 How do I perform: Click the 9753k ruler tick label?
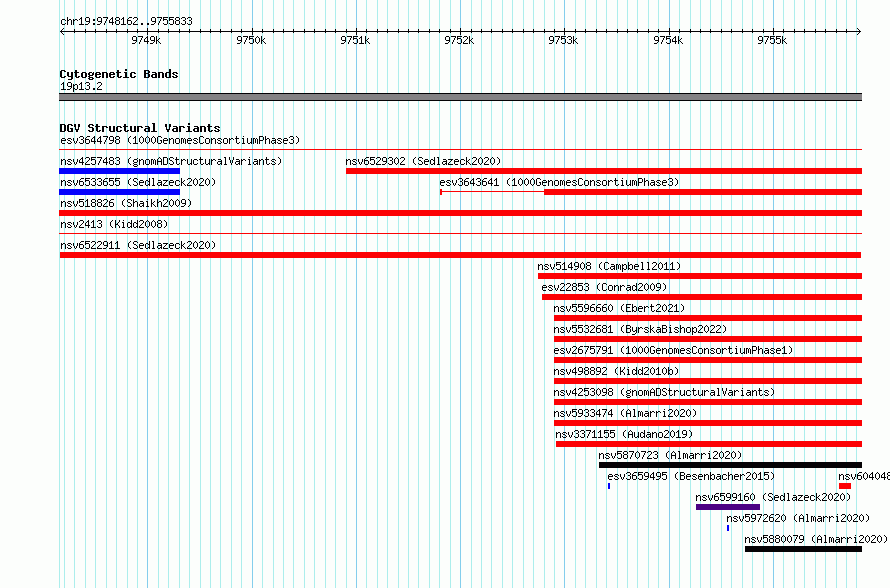click(x=564, y=40)
